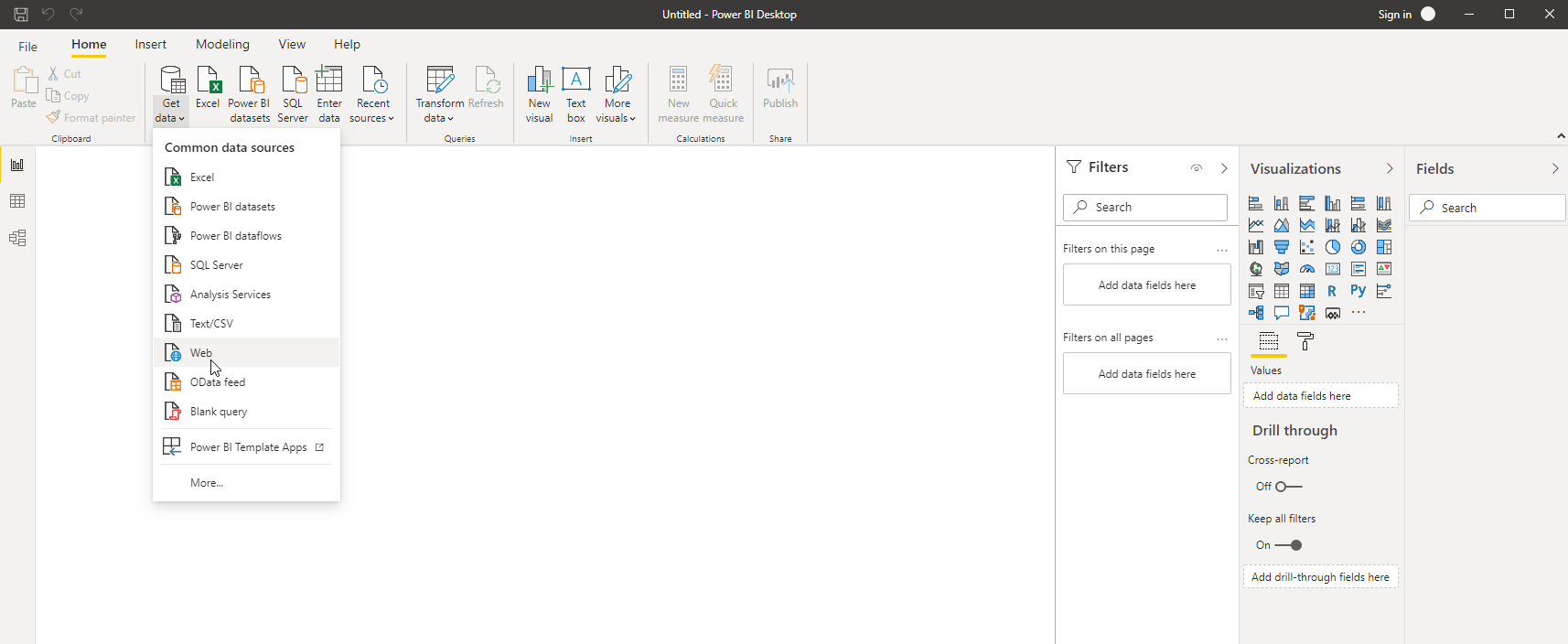Choose Blank query option

point(246,411)
